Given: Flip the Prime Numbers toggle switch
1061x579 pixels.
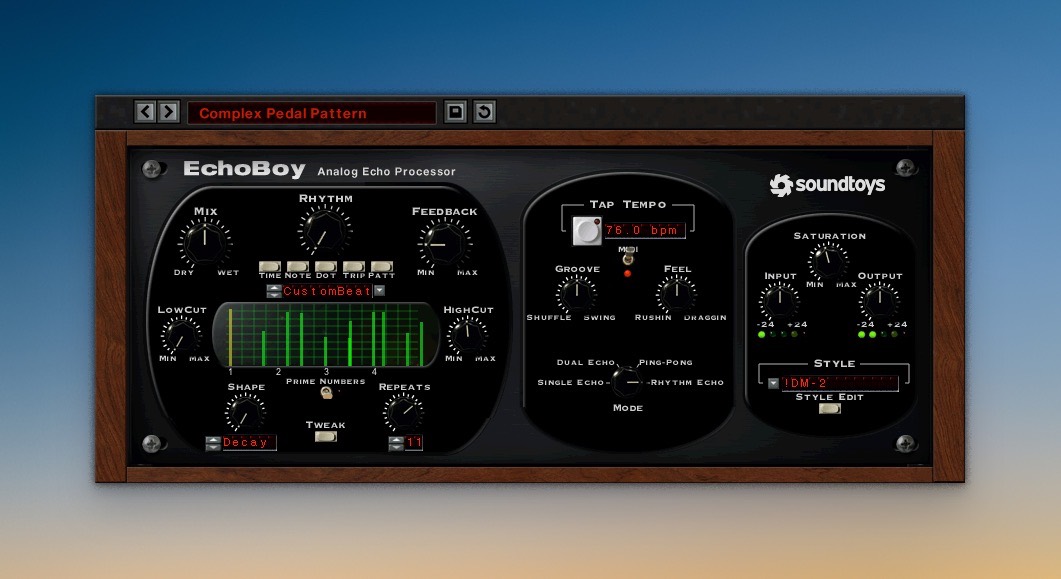Looking at the screenshot, I should (x=326, y=394).
